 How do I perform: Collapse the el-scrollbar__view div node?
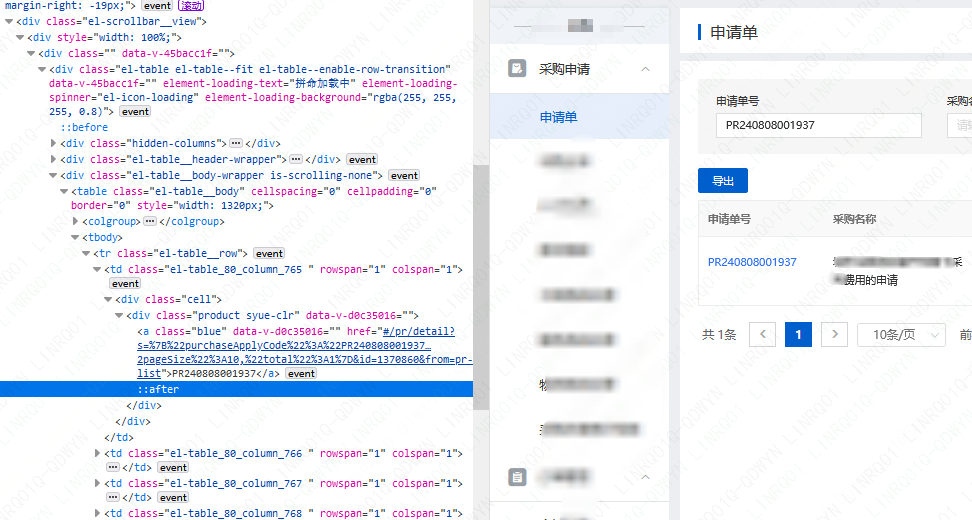tap(9, 22)
